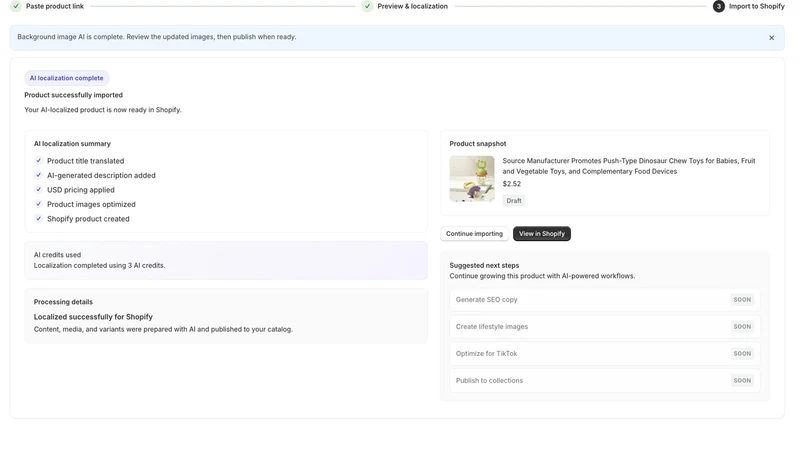Click Continue importing button
Image resolution: width=800 pixels, height=450 pixels.
pyautogui.click(x=474, y=234)
